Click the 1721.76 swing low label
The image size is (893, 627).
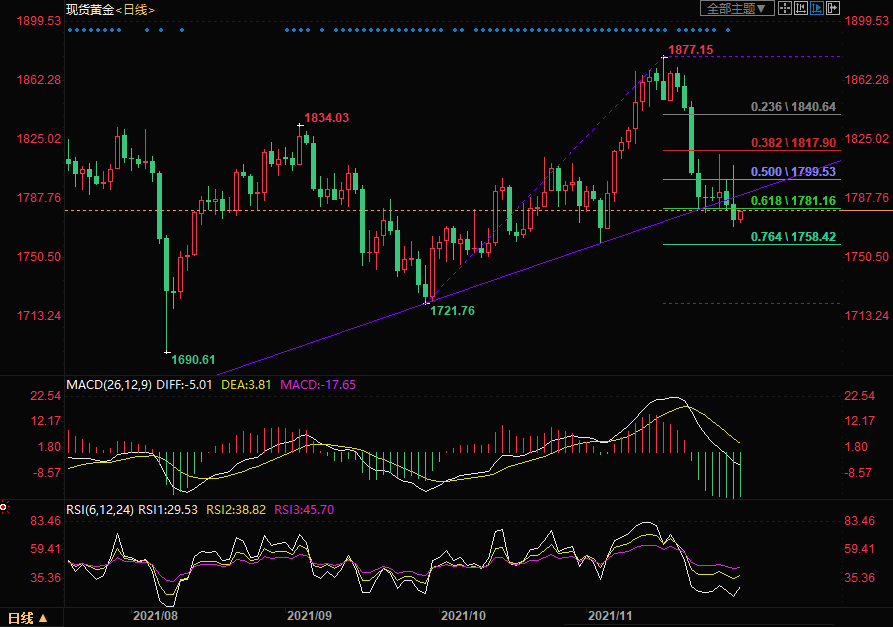pos(452,311)
